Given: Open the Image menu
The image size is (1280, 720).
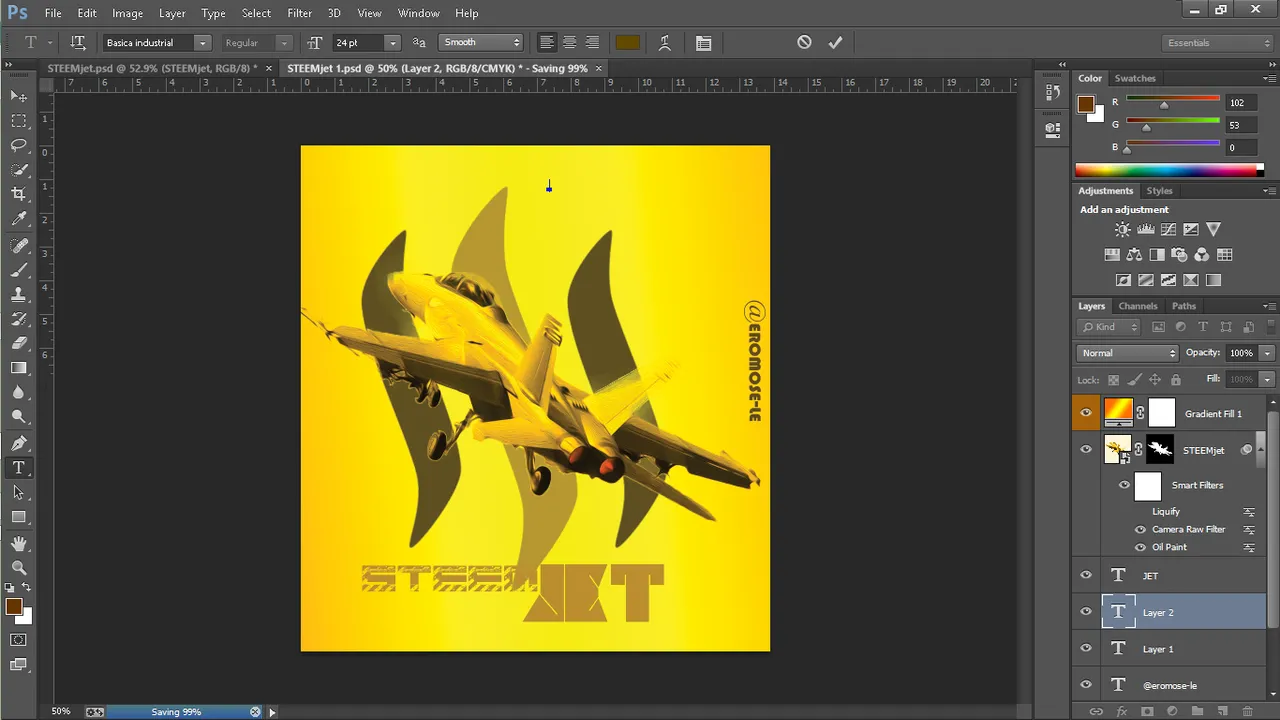Looking at the screenshot, I should [x=127, y=13].
